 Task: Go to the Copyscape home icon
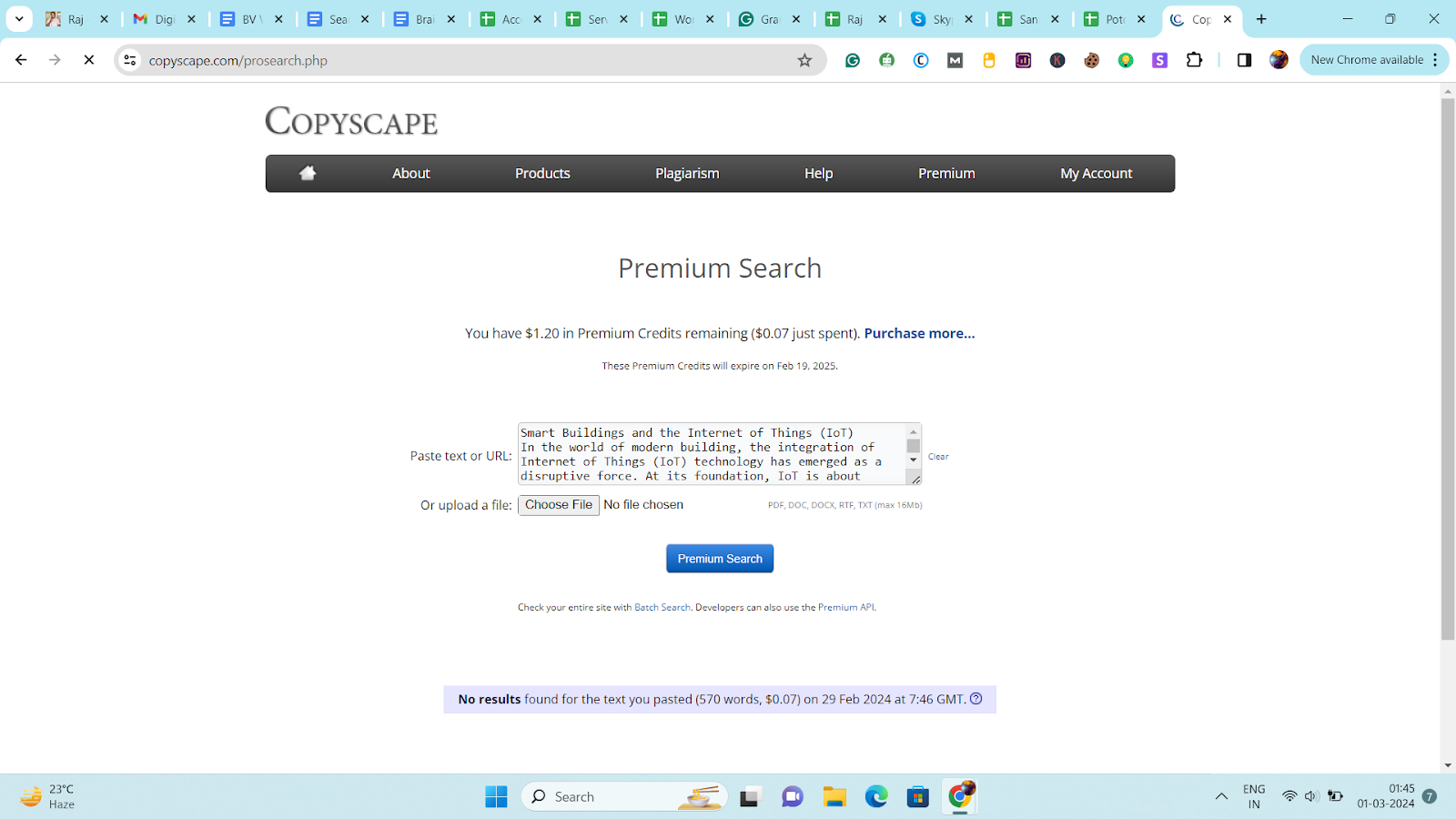308,173
